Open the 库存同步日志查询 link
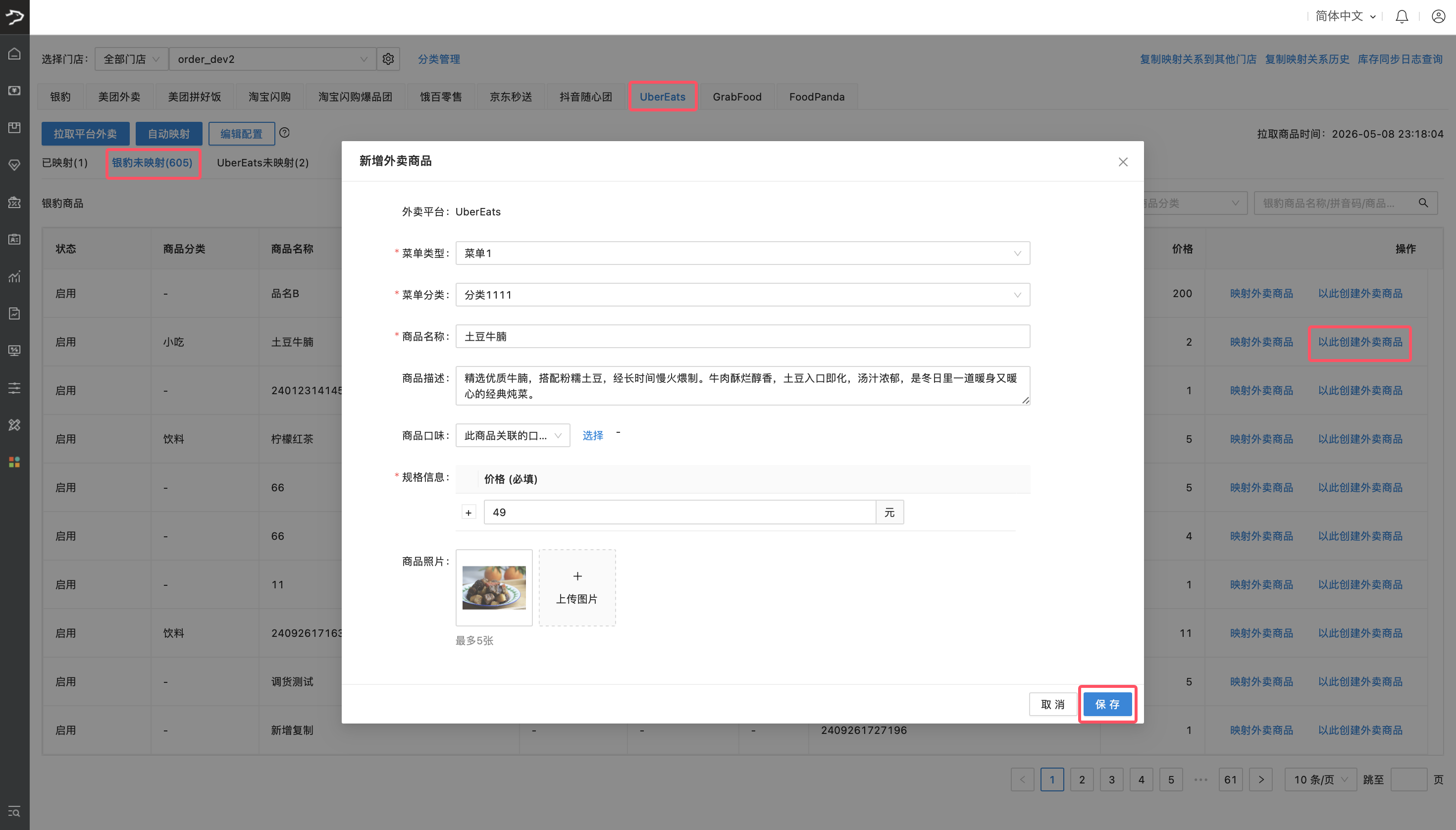The width and height of the screenshot is (1456, 830). [x=1400, y=59]
